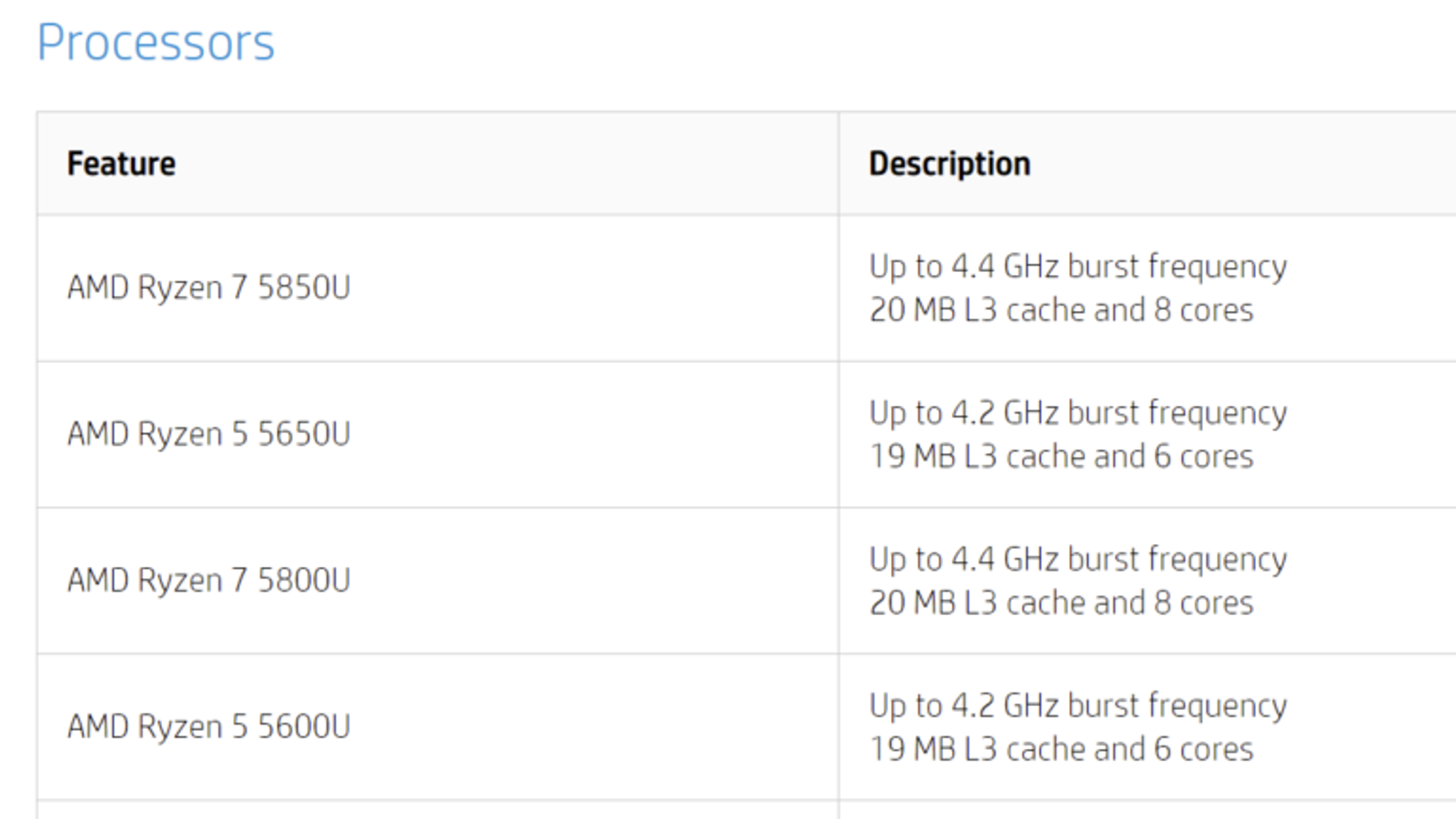The width and height of the screenshot is (1456, 819).
Task: Click the burst frequency line for Ryzen 7 5800U
Action: coord(1077,560)
